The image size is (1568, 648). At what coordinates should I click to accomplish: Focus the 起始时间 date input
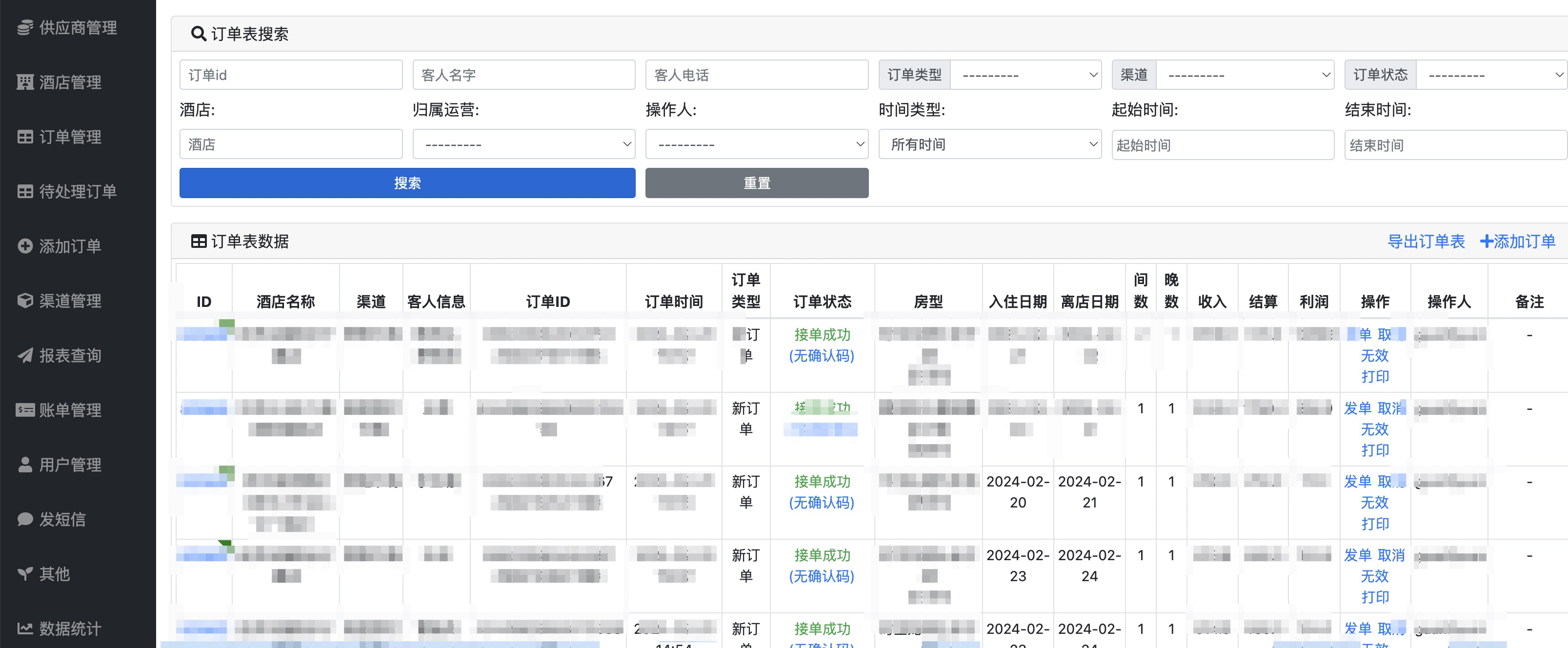[x=1223, y=145]
